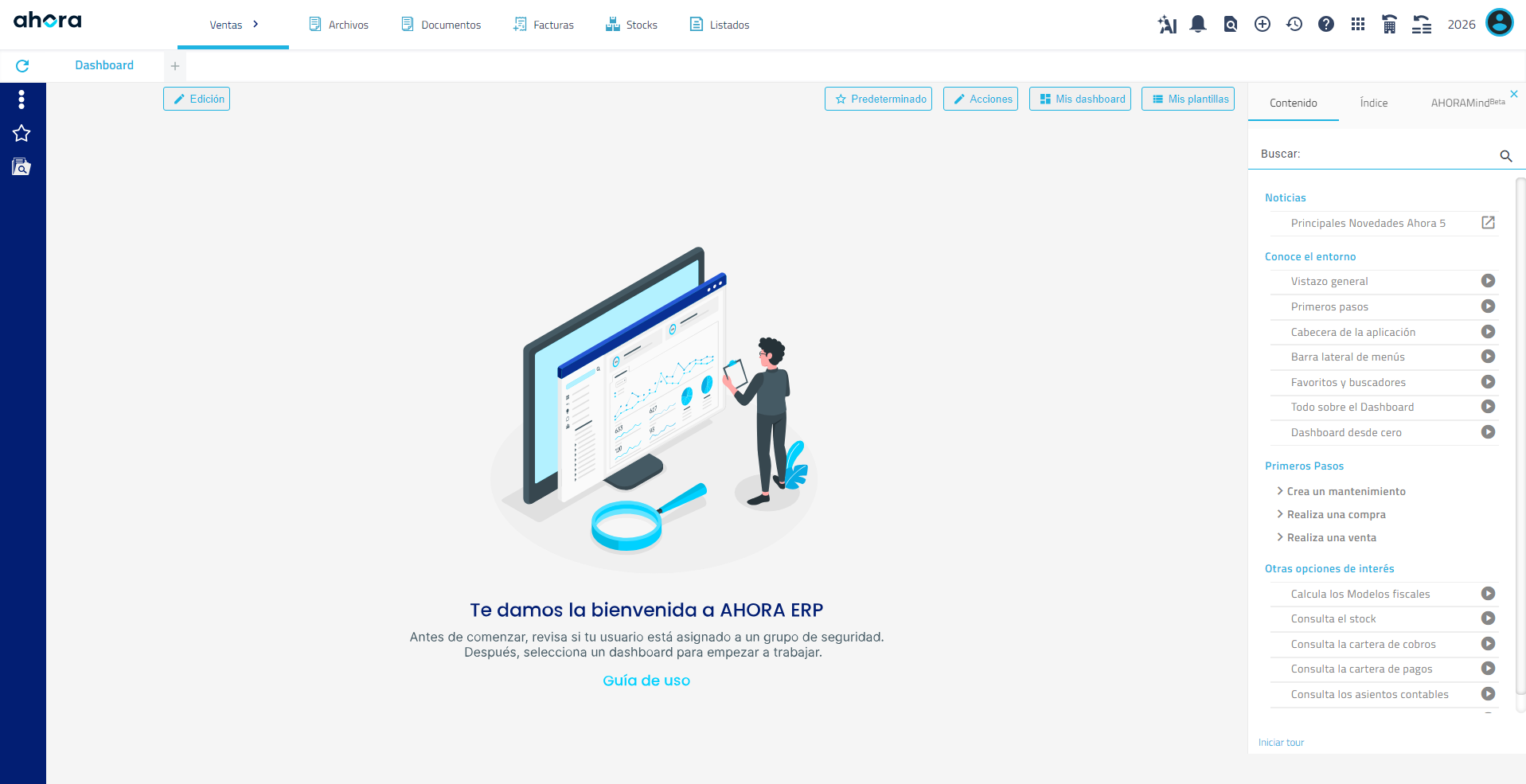This screenshot has height=784, width=1526.
Task: Open external link for Principales Novedades
Action: point(1488,223)
